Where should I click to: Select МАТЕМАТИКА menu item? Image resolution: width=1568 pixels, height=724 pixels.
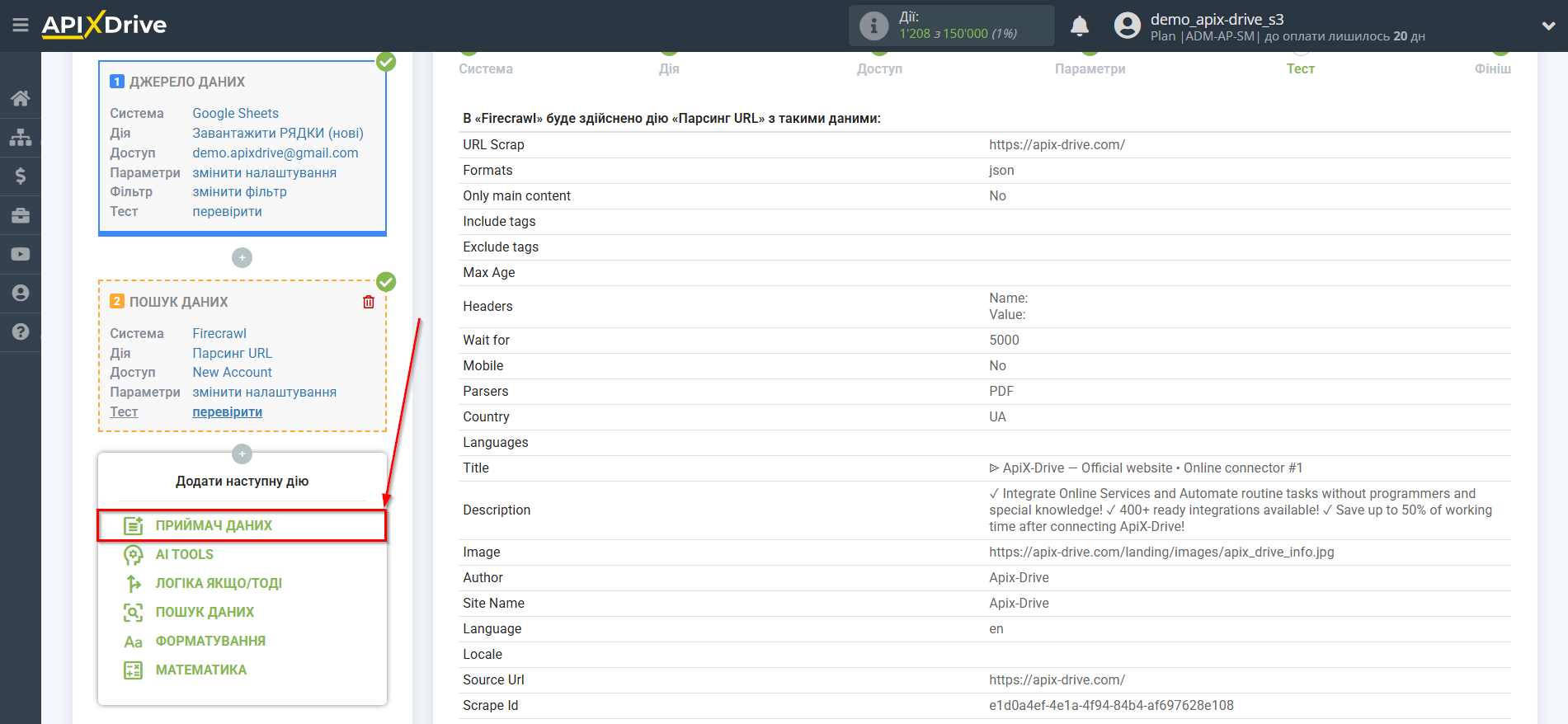[200, 670]
